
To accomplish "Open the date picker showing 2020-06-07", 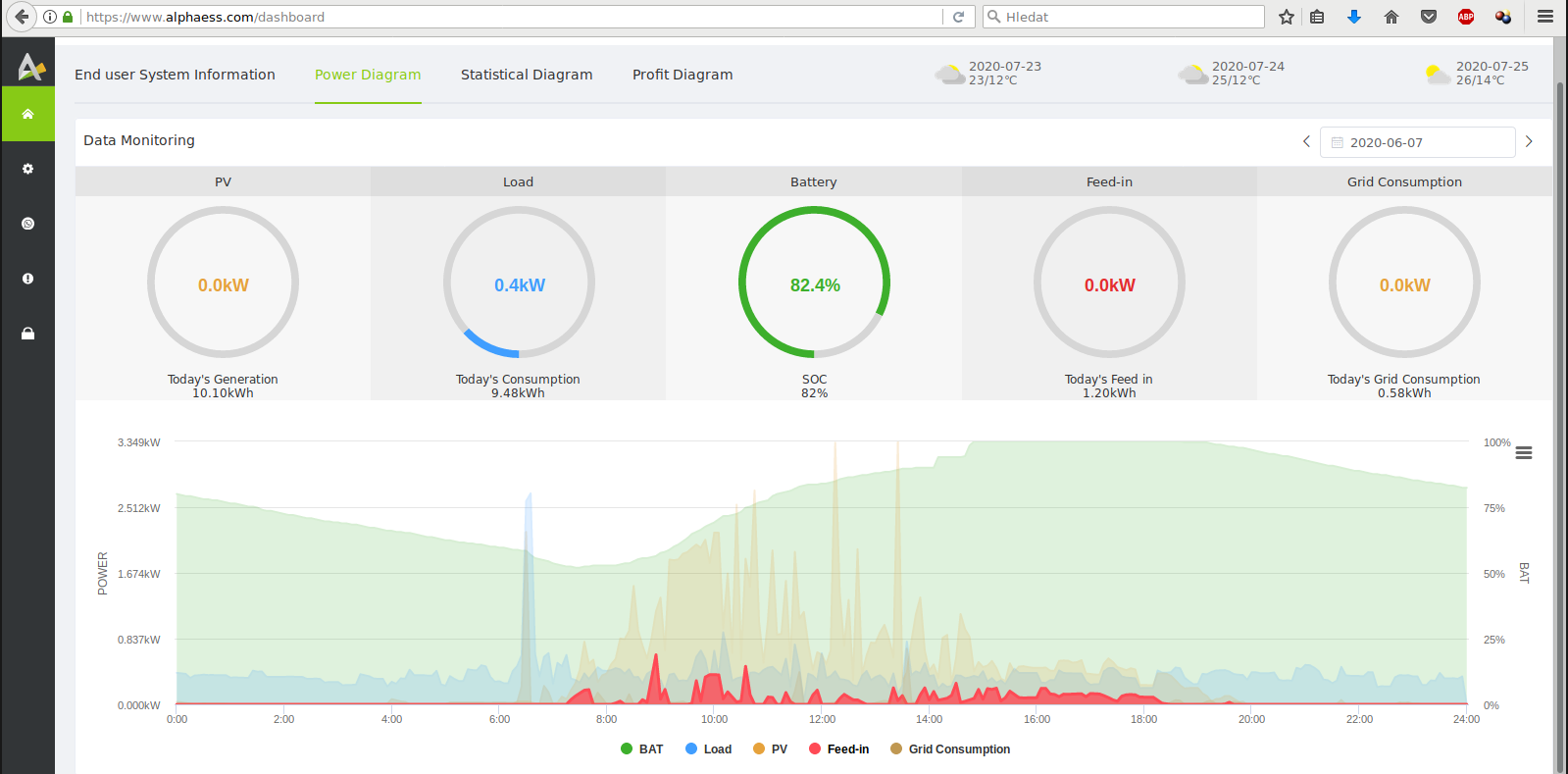I will (1417, 142).
